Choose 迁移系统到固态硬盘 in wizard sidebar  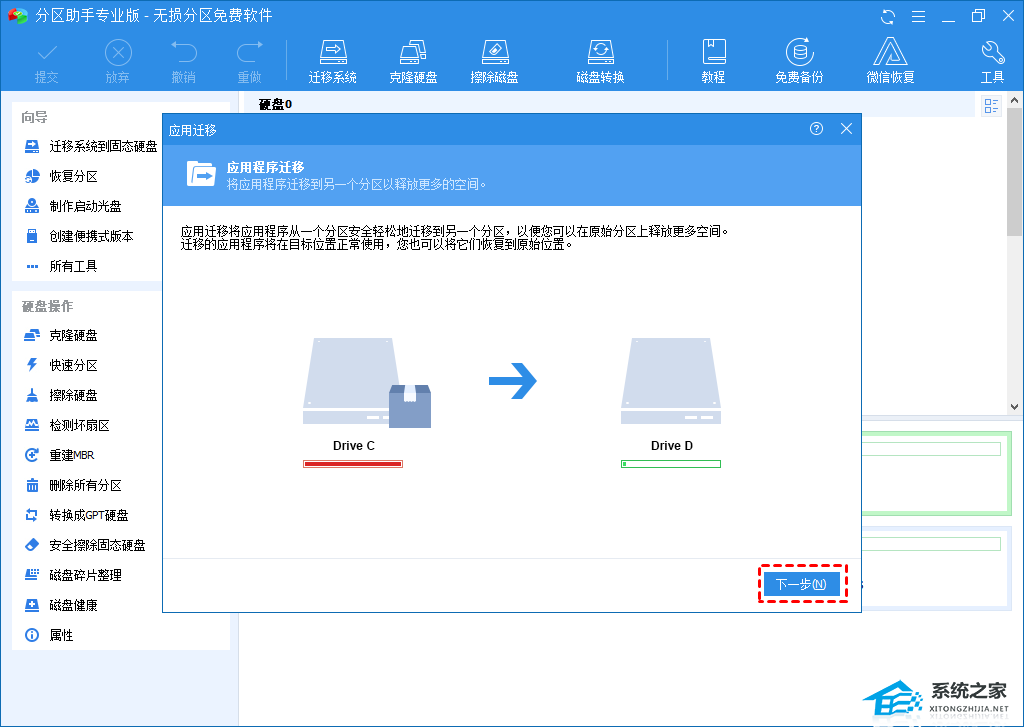point(91,146)
